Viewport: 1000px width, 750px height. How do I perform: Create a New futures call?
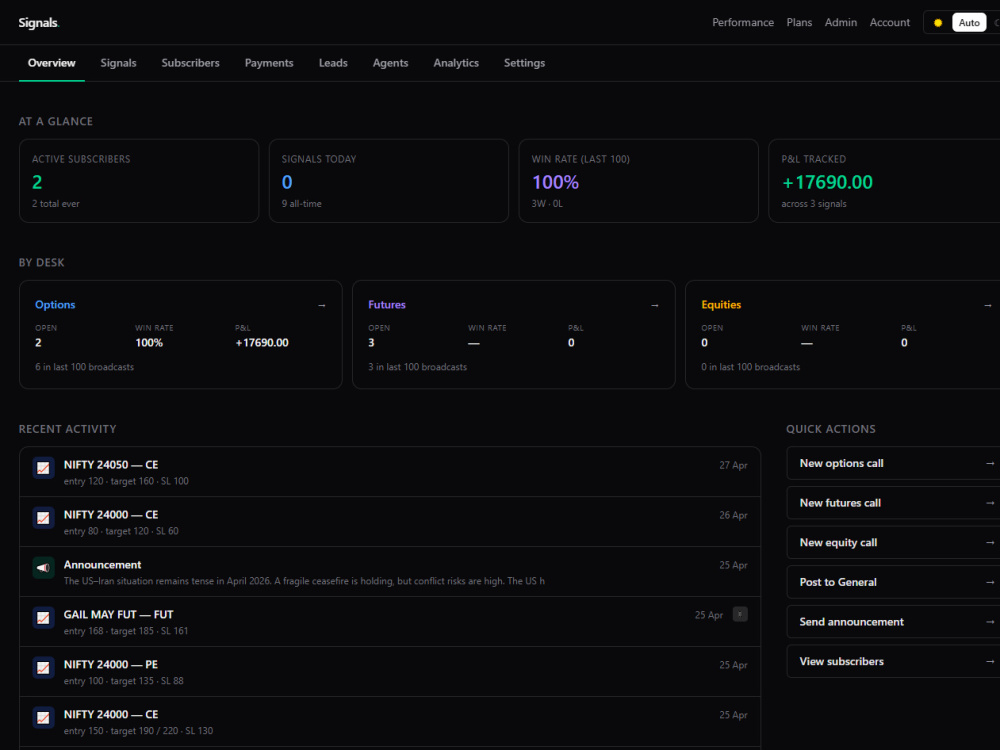coord(893,503)
